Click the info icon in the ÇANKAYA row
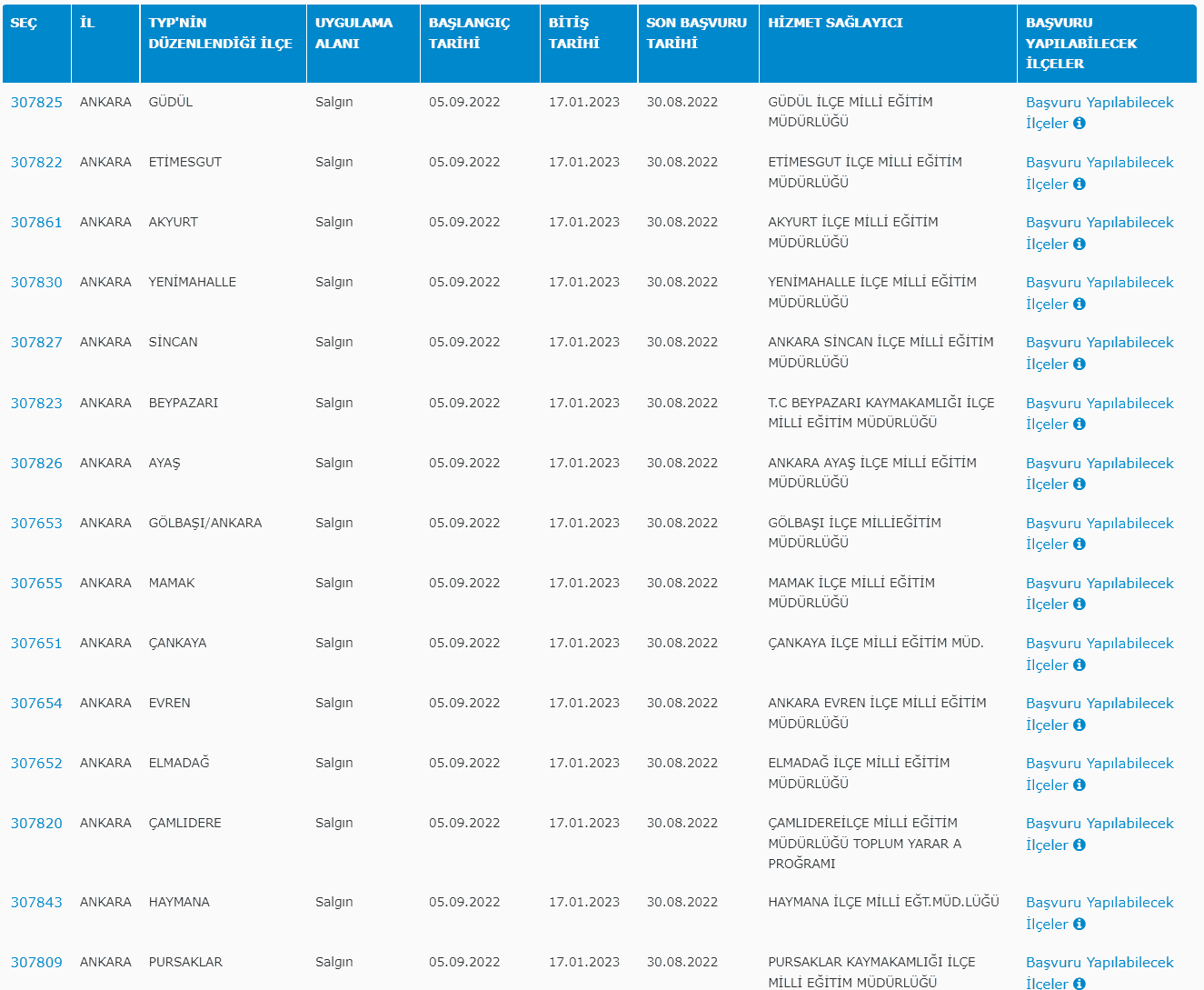This screenshot has height=990, width=1204. (1079, 665)
